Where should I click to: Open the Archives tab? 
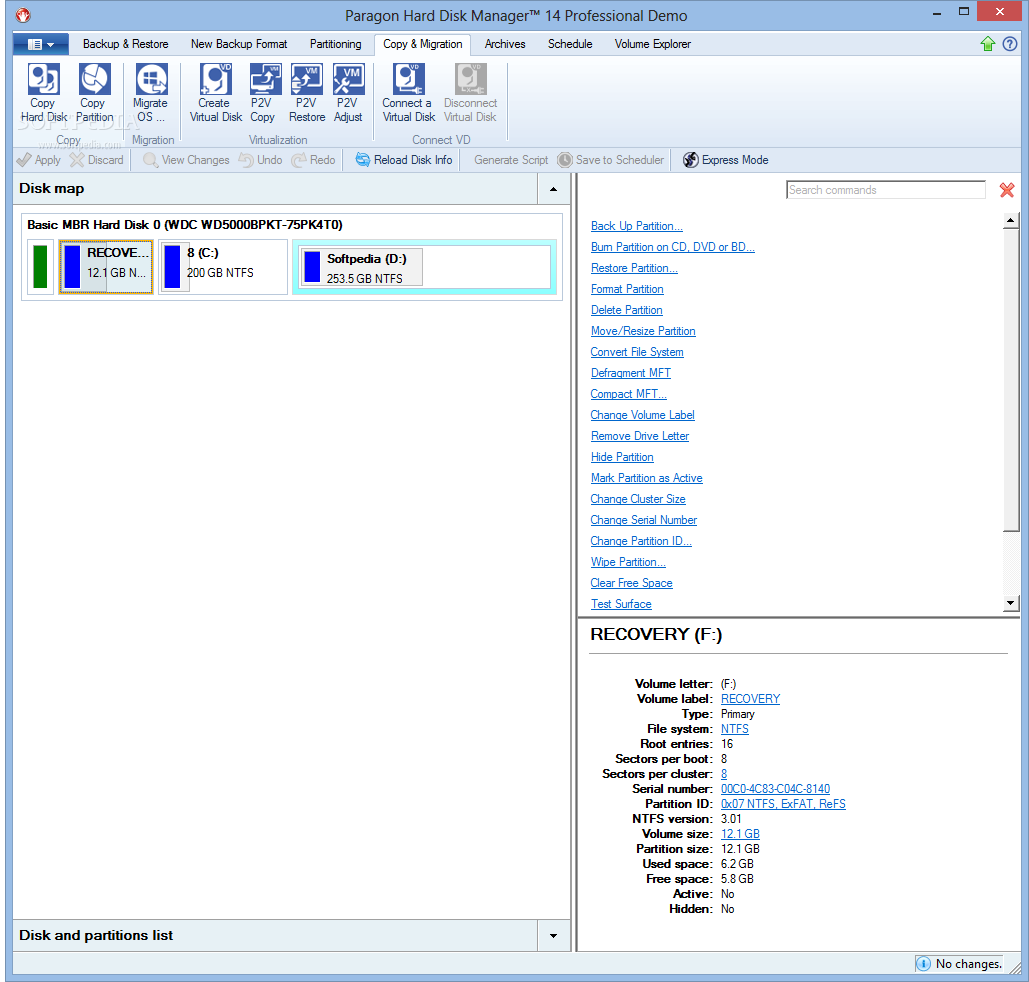coord(505,44)
